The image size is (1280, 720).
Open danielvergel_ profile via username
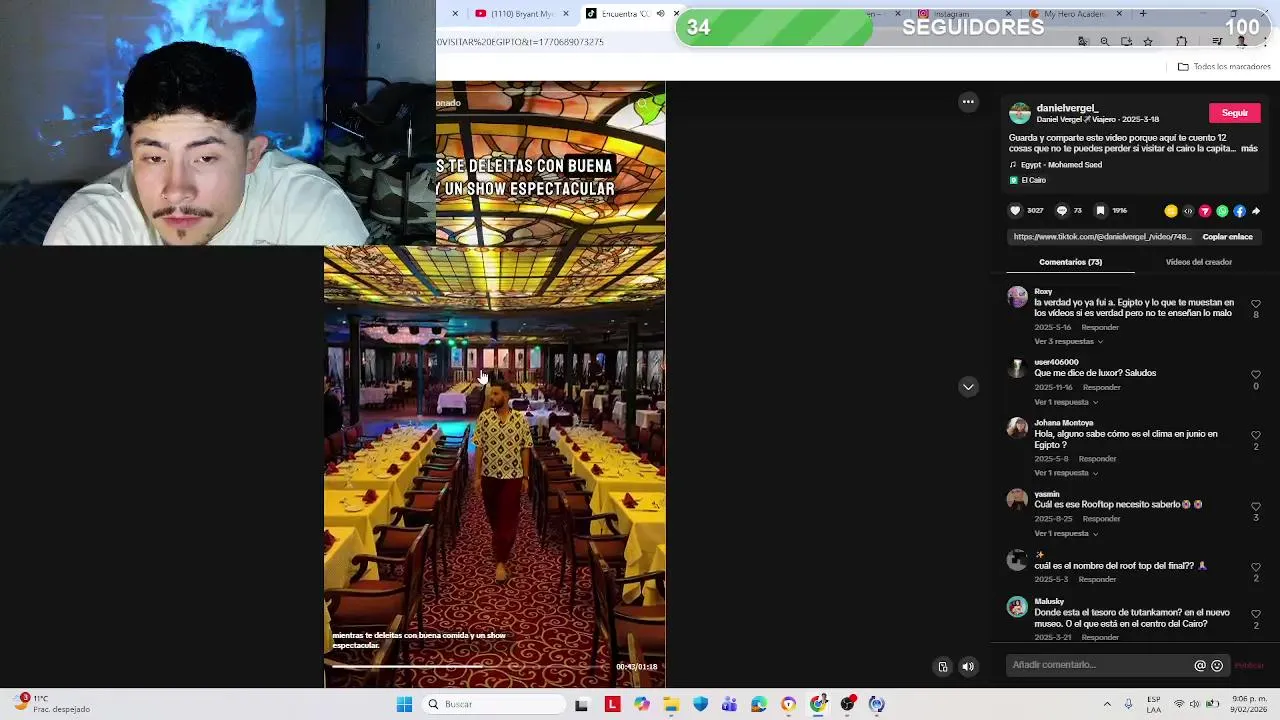(1067, 108)
